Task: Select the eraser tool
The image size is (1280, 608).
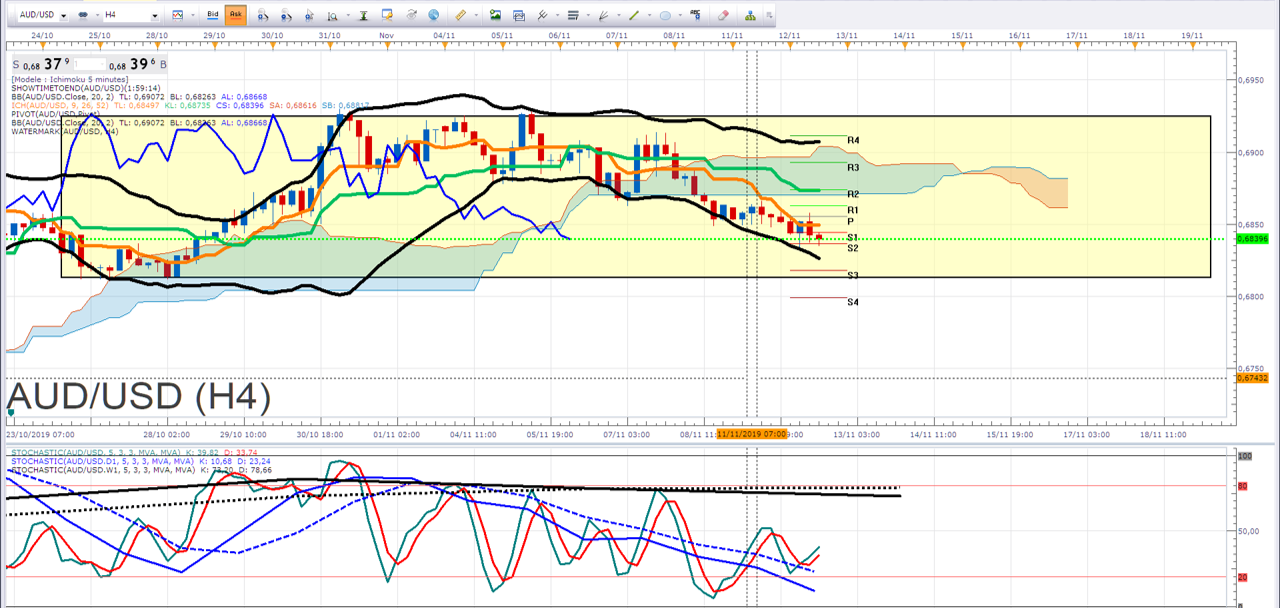Action: [724, 15]
